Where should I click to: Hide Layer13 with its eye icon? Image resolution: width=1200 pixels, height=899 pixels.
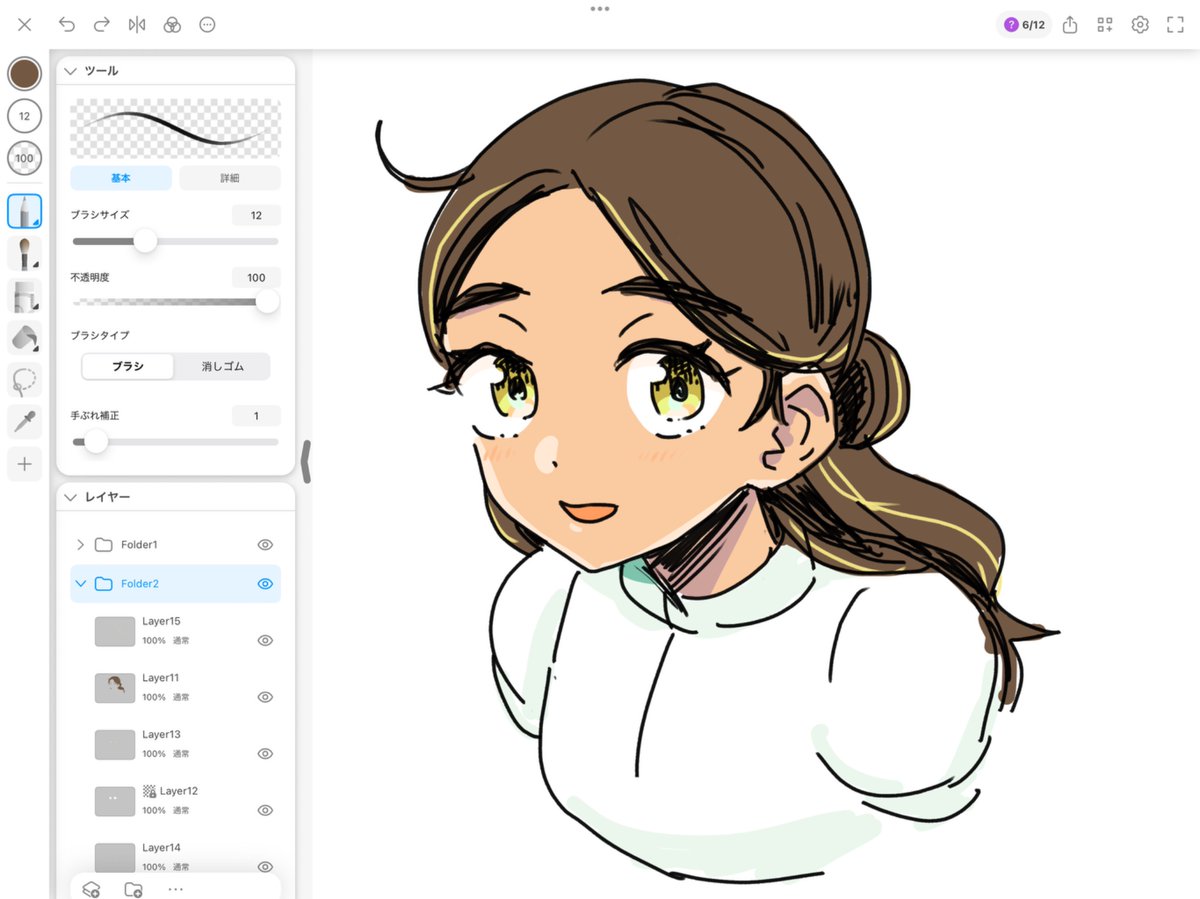265,753
